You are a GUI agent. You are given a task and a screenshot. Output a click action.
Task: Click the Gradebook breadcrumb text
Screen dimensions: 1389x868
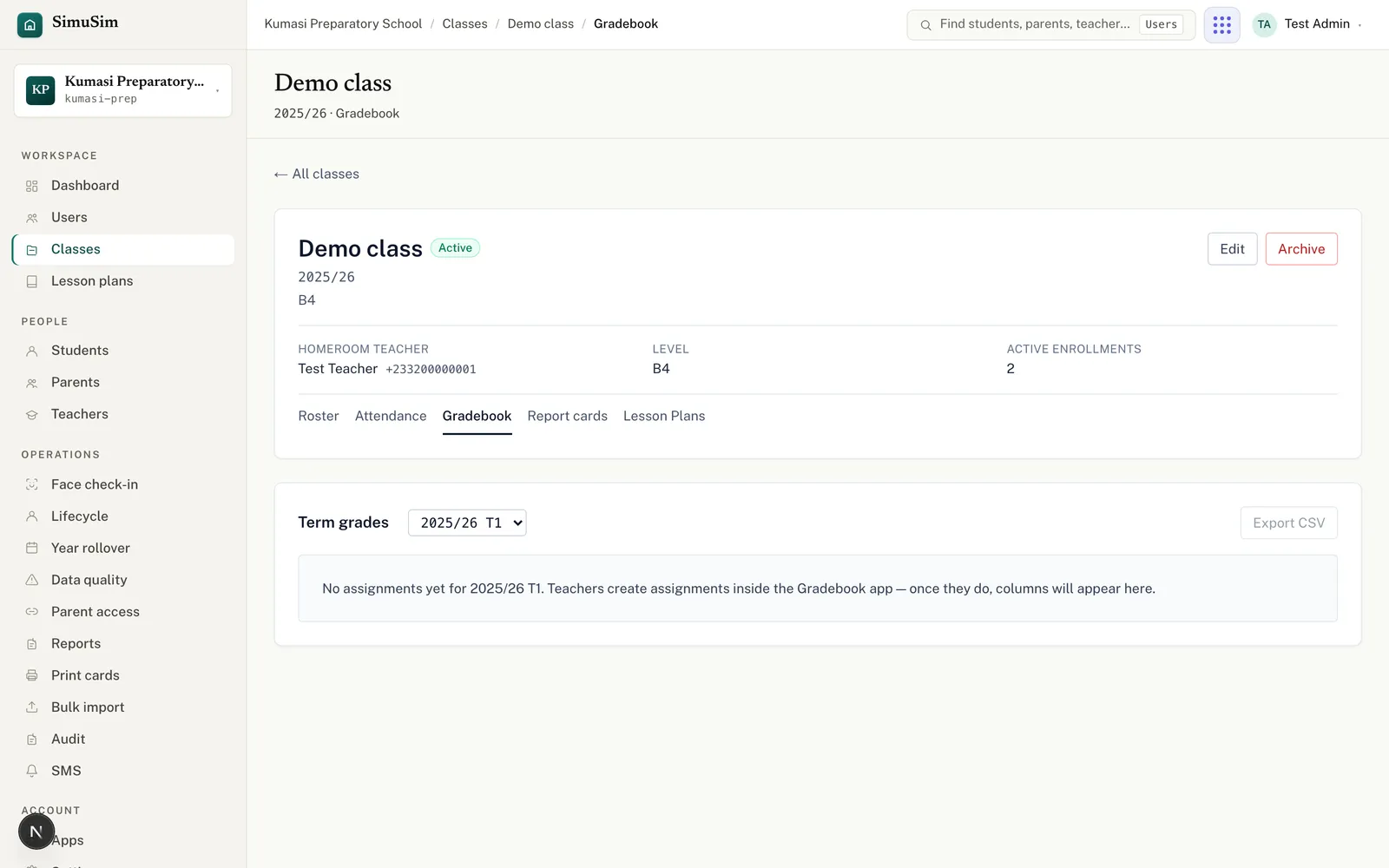(x=626, y=24)
